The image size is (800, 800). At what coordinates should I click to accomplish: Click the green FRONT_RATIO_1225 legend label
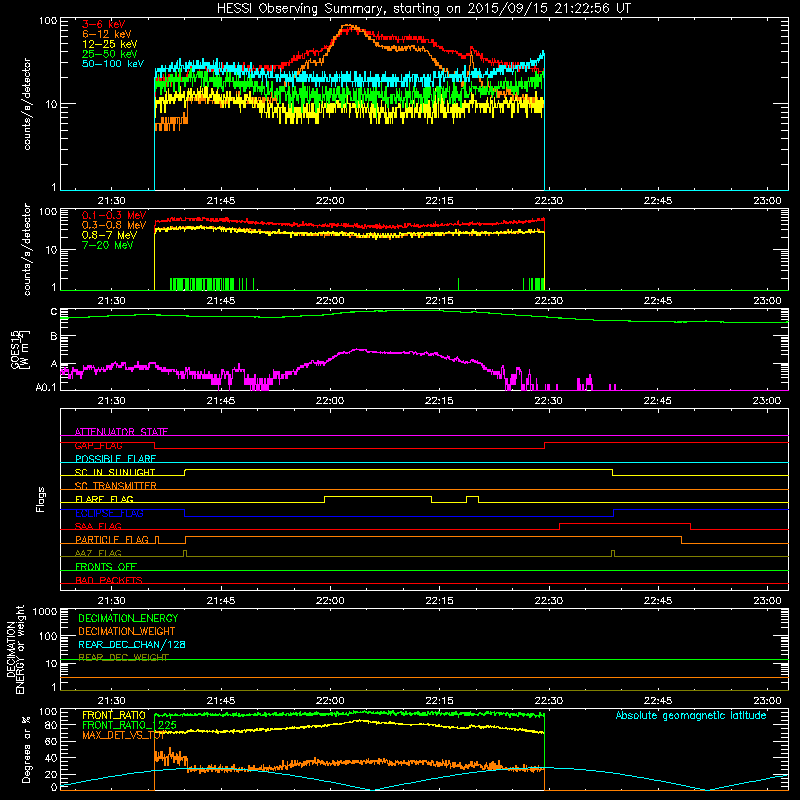pyautogui.click(x=130, y=725)
